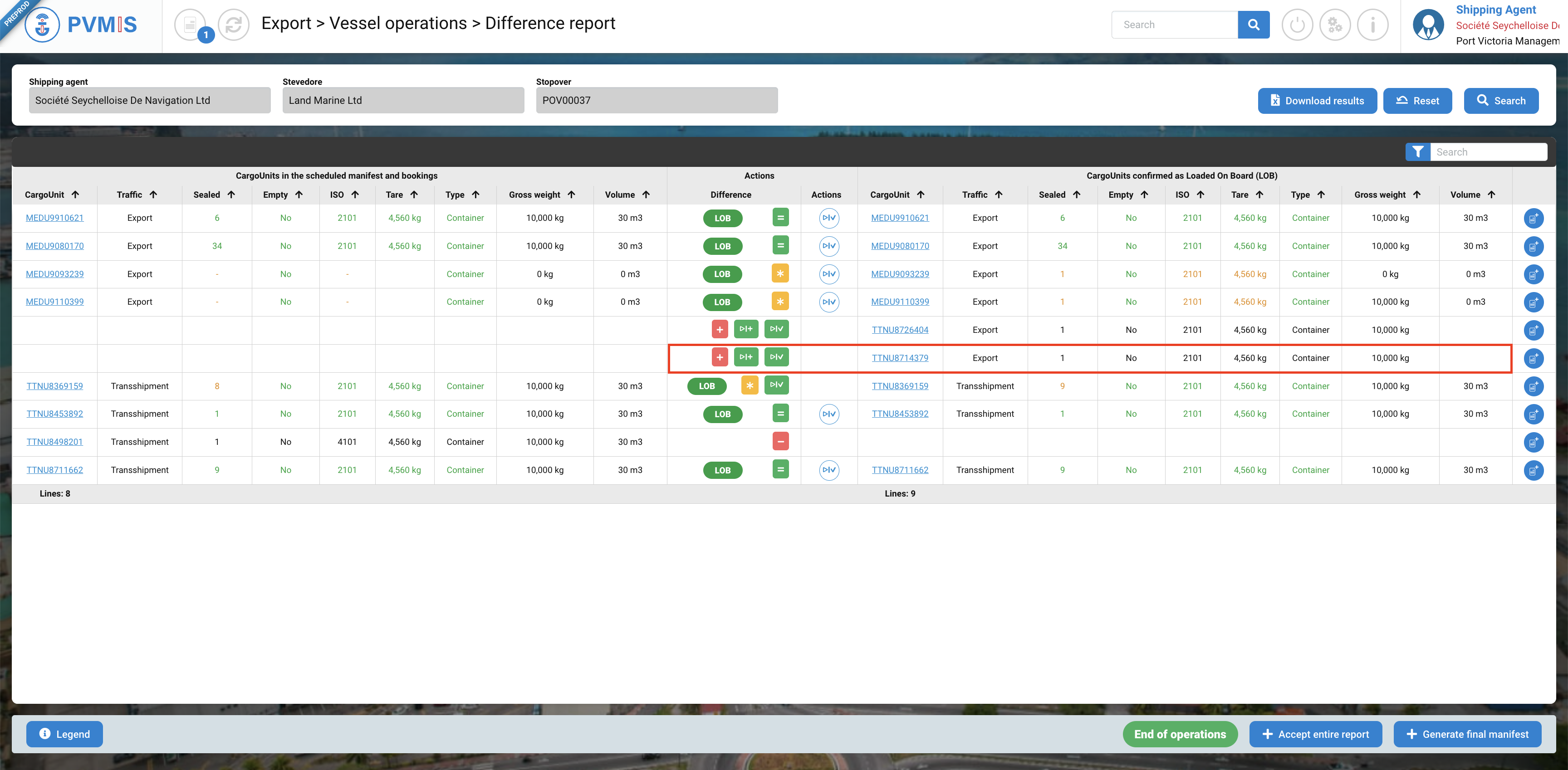
Task: Click Accept entire report button
Action: [1315, 734]
